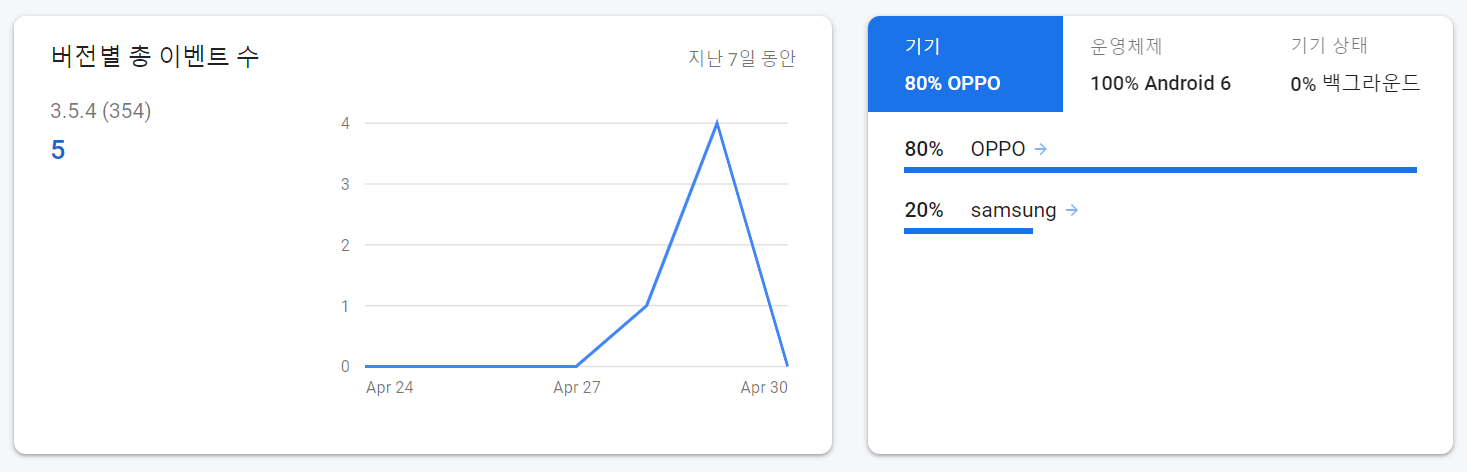
Task: Click 100% Android 6 text
Action: click(x=1160, y=83)
